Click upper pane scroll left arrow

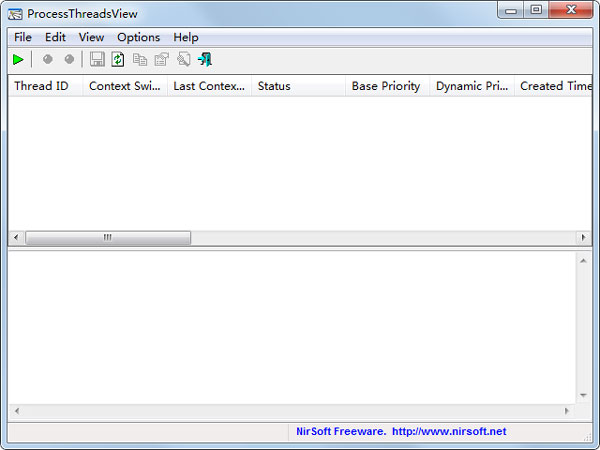16,238
